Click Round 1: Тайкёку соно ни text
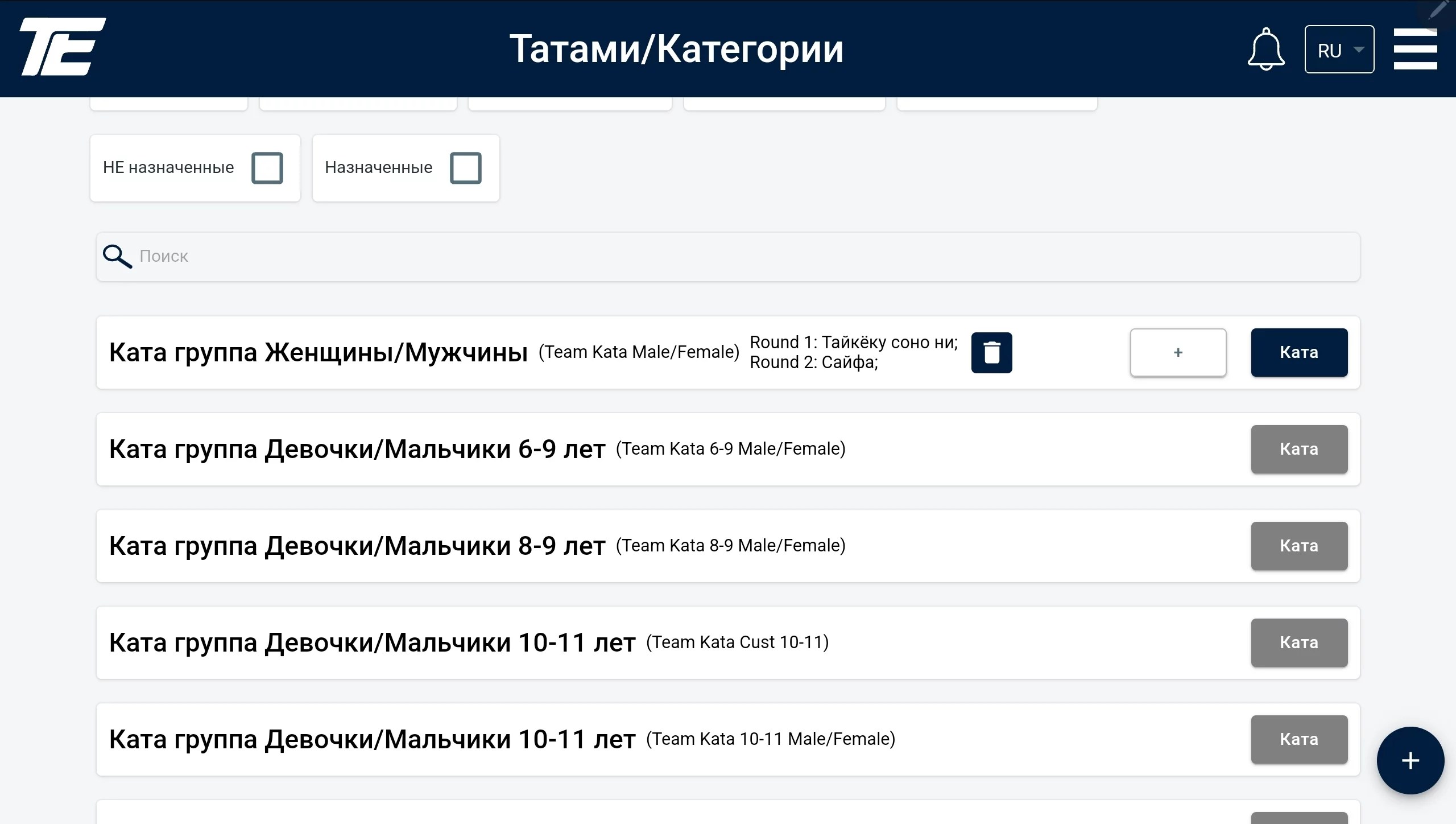The height and width of the screenshot is (824, 1456). click(x=854, y=343)
